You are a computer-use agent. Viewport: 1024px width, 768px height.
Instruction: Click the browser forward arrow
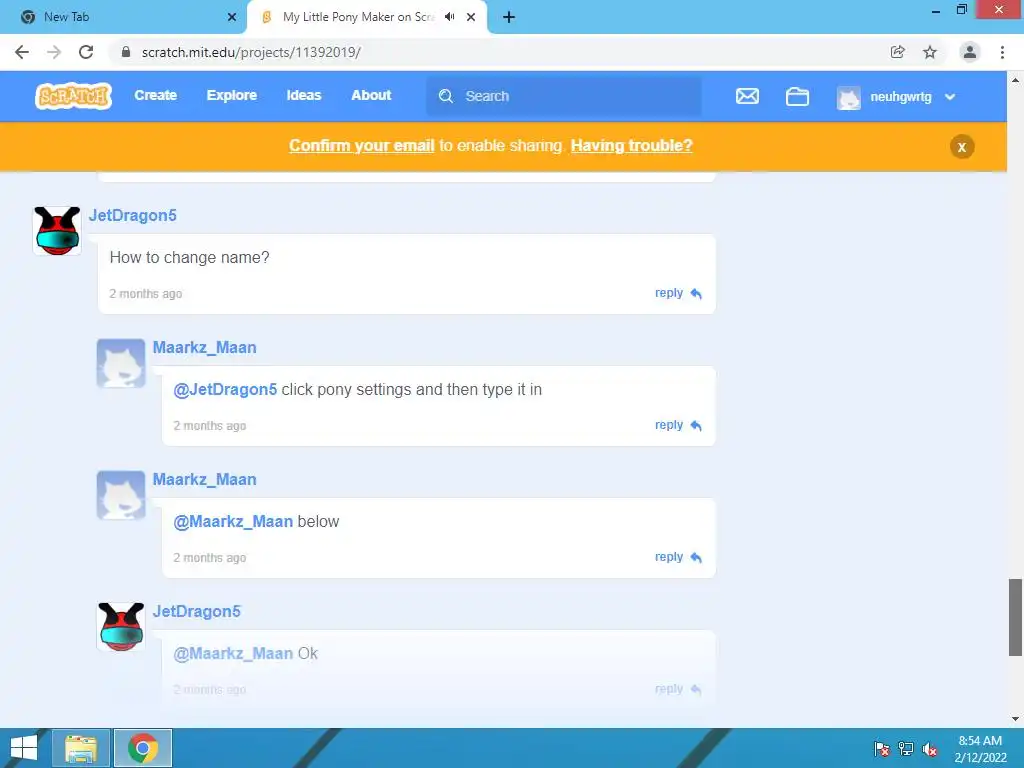pyautogui.click(x=54, y=52)
